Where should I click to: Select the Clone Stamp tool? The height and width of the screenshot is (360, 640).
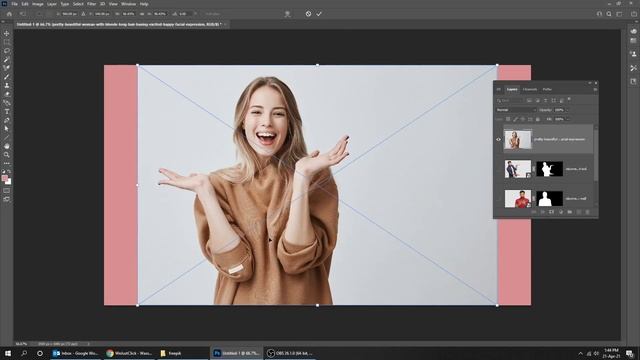(x=7, y=85)
